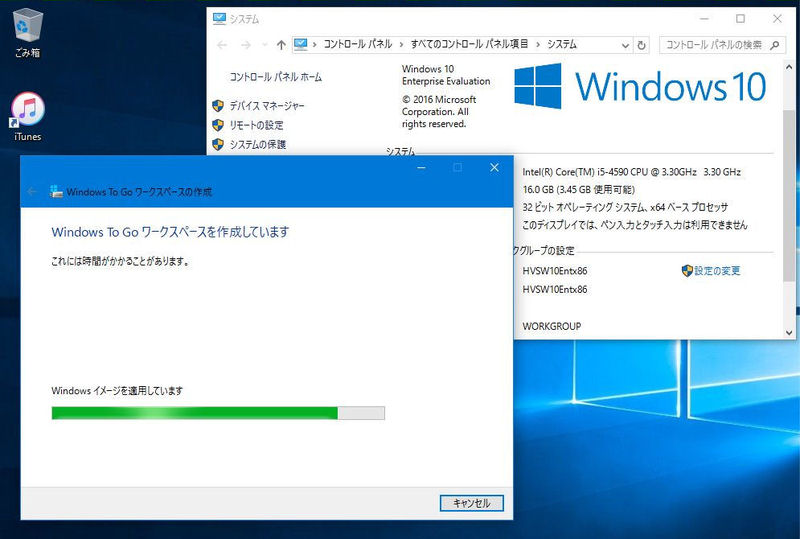This screenshot has height=539, width=800.
Task: Go forward in System control panel window
Action: click(246, 45)
